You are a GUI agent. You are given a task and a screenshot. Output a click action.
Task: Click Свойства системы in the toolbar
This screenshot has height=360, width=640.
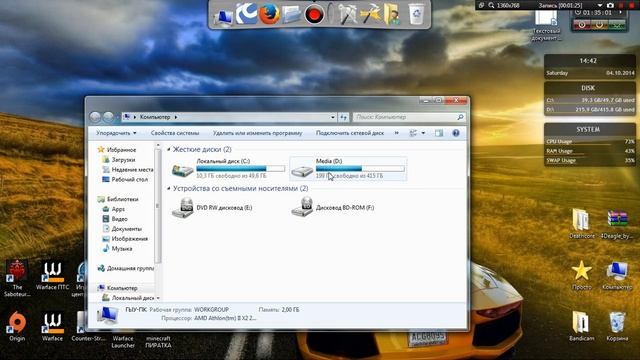click(x=175, y=133)
